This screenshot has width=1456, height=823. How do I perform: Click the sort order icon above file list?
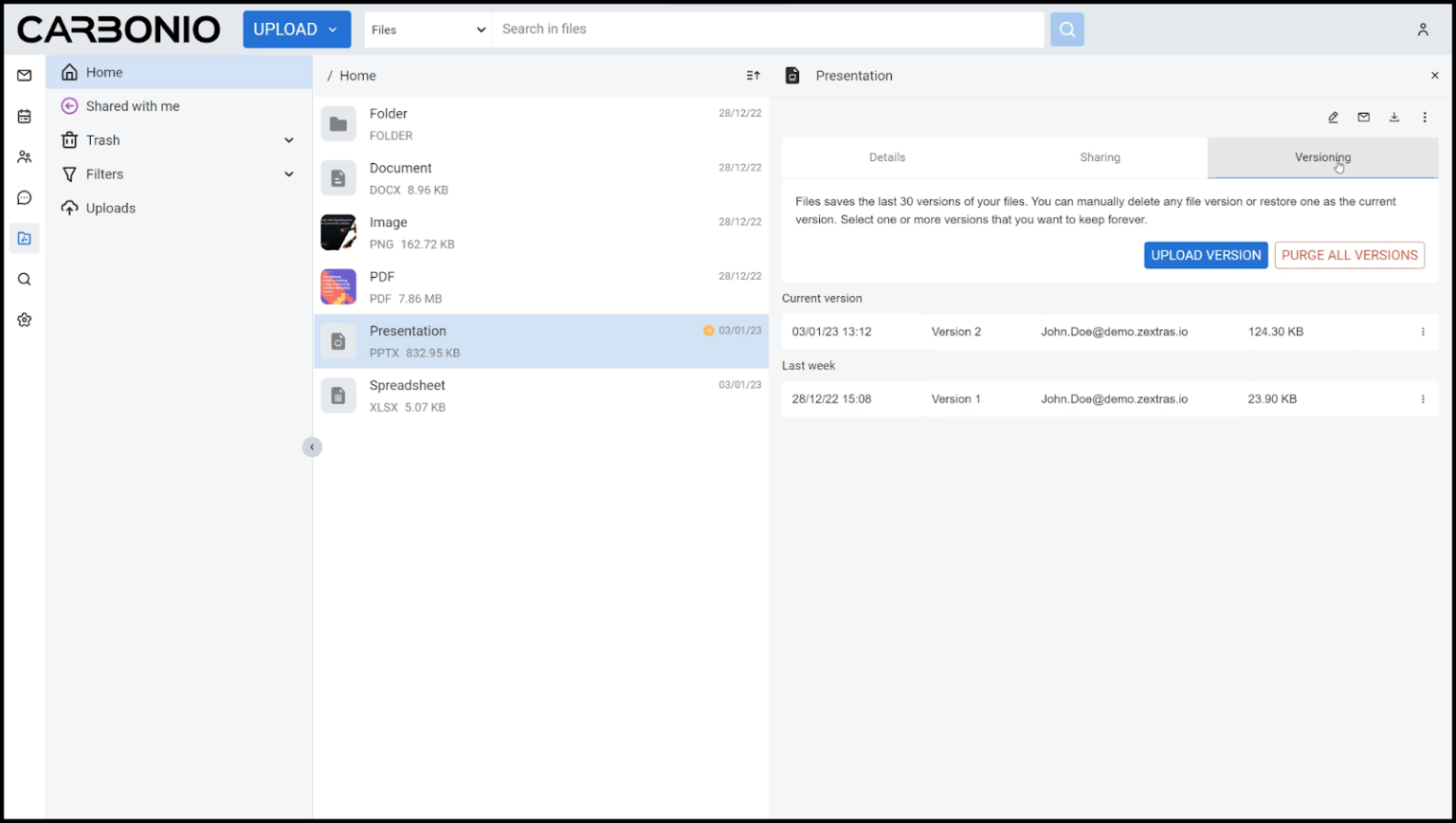753,75
